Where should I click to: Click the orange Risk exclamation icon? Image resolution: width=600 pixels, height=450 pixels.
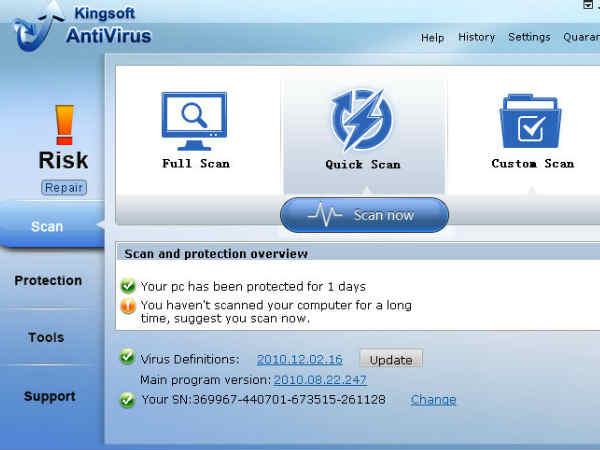click(x=65, y=125)
